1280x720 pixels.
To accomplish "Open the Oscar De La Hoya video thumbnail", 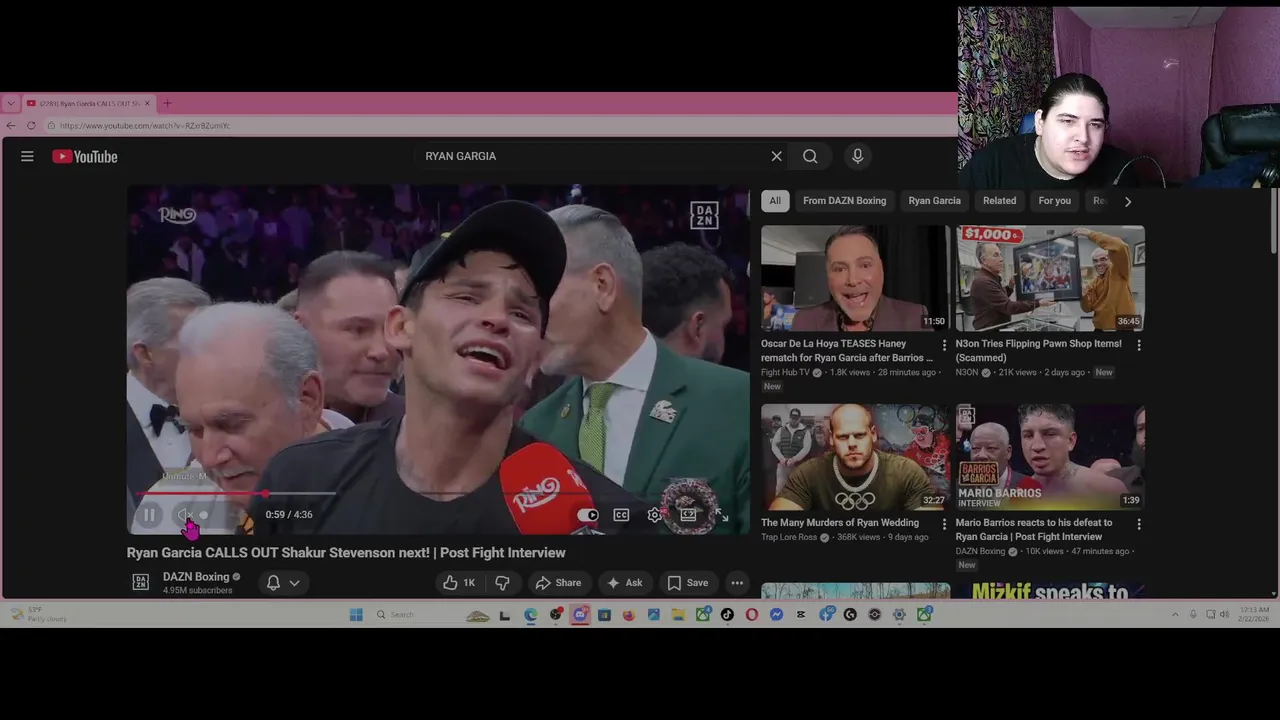I will (x=855, y=278).
